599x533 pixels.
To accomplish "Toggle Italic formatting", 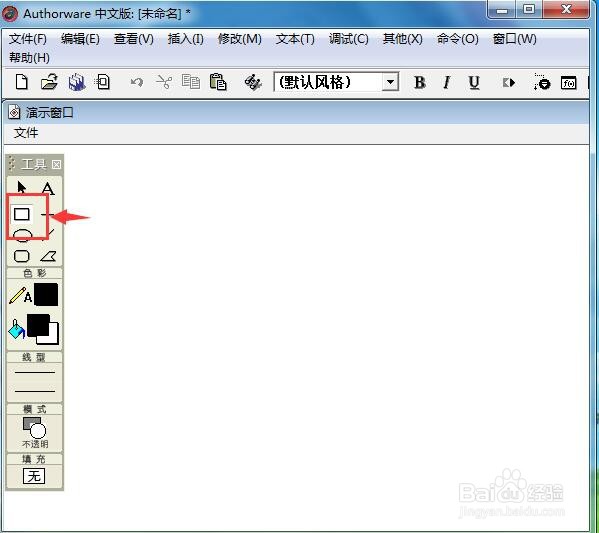I will (446, 83).
